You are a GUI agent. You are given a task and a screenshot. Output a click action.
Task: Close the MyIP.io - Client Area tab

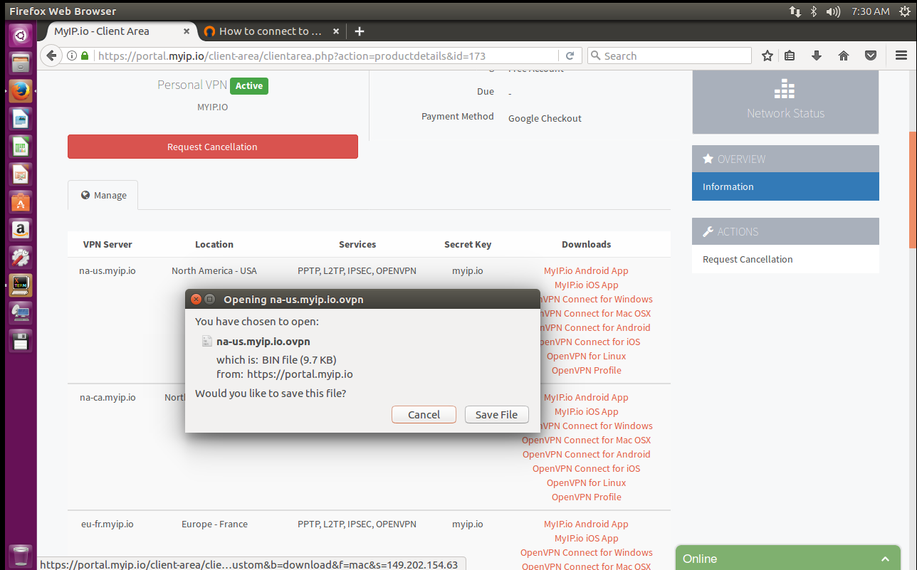coord(187,31)
